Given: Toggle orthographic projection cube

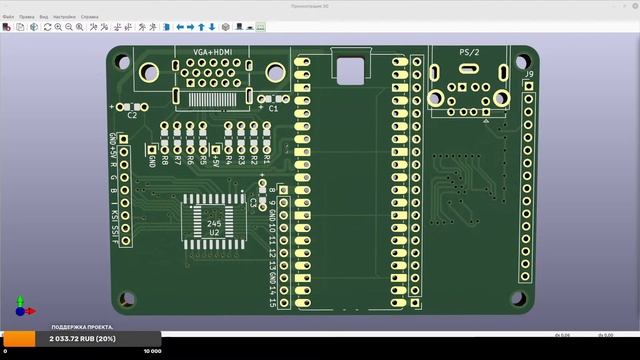Looking at the screenshot, I should (x=226, y=27).
